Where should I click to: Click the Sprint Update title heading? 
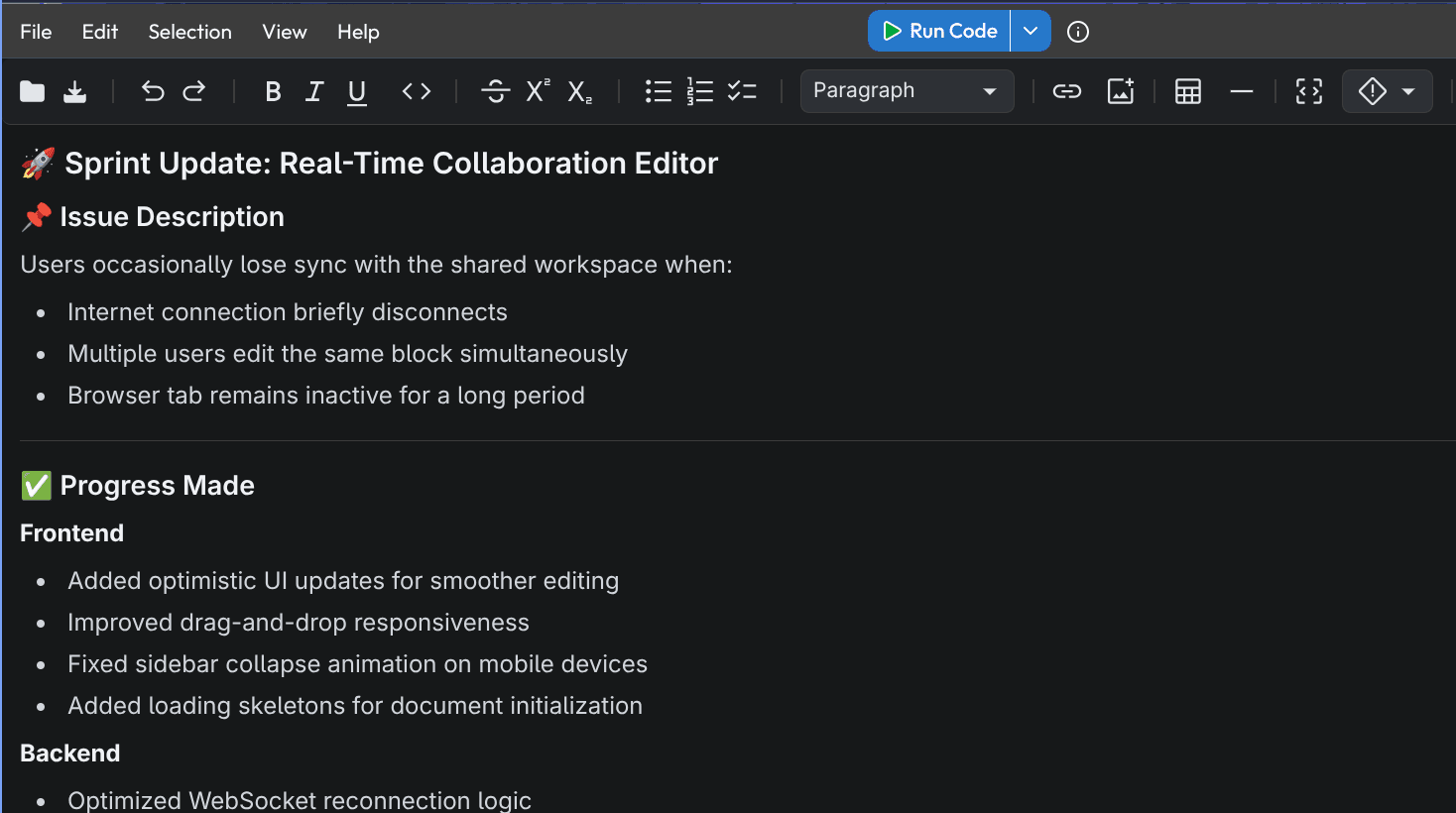click(370, 164)
